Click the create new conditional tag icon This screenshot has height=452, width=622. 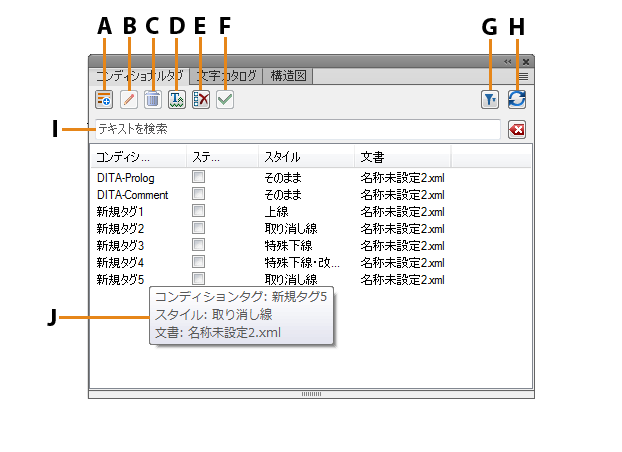103,99
